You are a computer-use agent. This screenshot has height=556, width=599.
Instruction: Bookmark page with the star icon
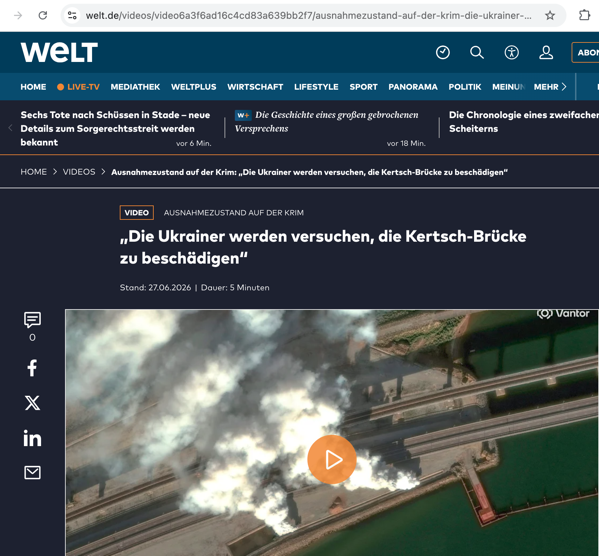tap(550, 15)
